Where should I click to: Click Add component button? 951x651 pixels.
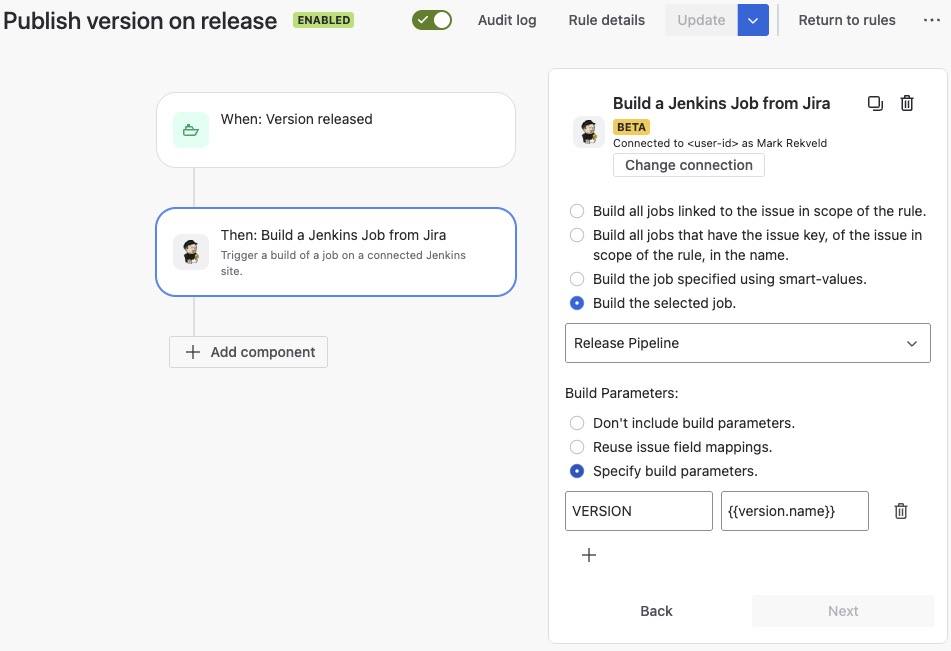248,352
